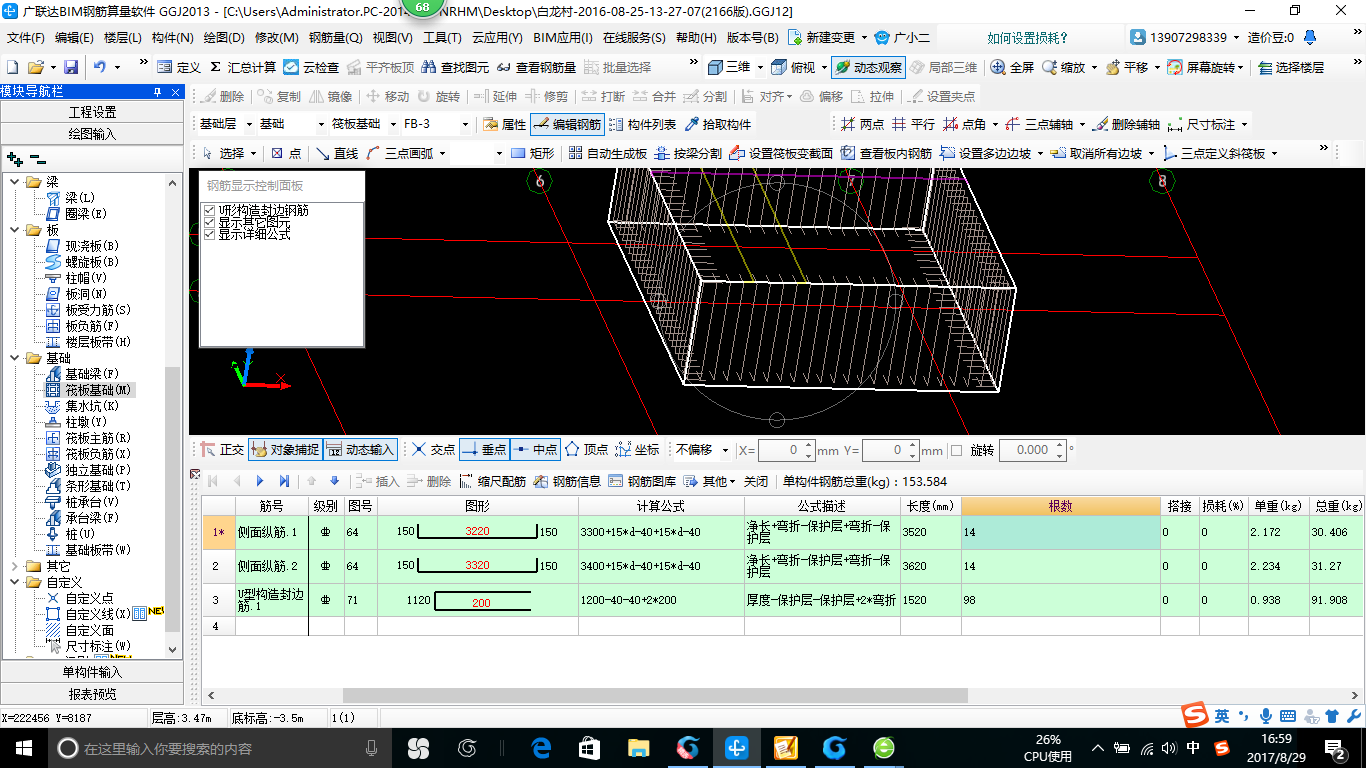Viewport: 1366px width, 768px height.
Task: Click 关闭 to close rebar editor
Action: (756, 481)
